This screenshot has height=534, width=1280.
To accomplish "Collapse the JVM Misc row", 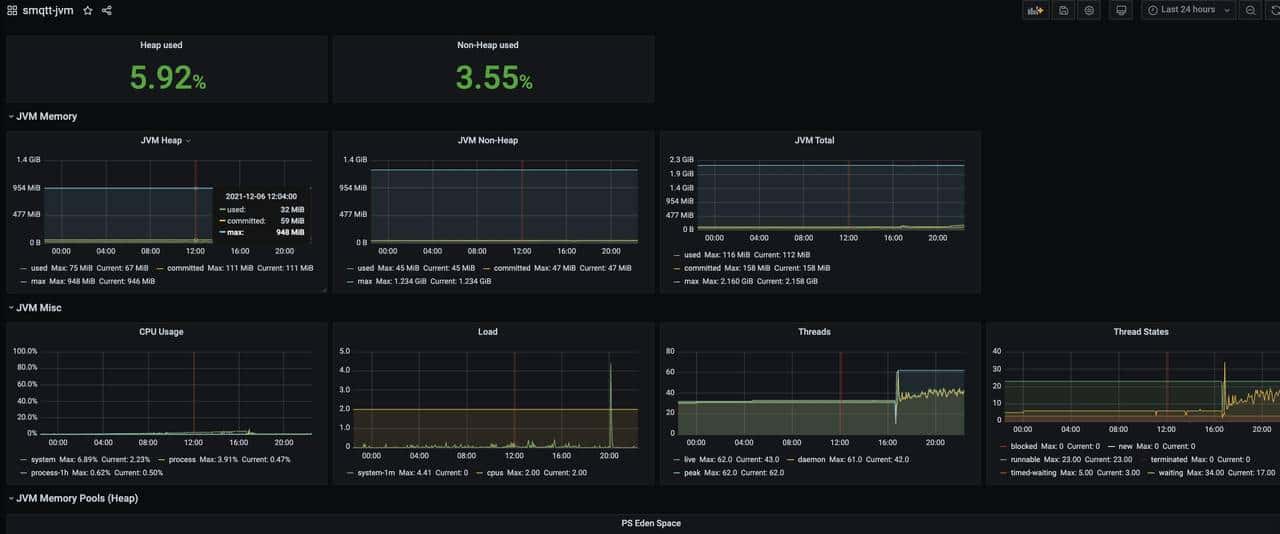I will coord(38,308).
